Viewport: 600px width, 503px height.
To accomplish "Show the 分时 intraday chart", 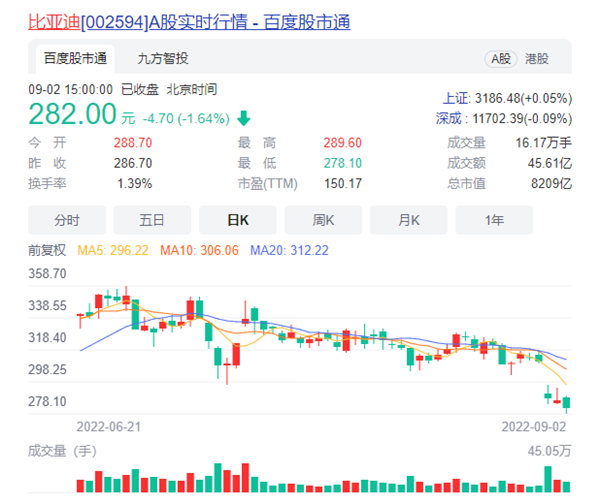I will click(x=67, y=219).
